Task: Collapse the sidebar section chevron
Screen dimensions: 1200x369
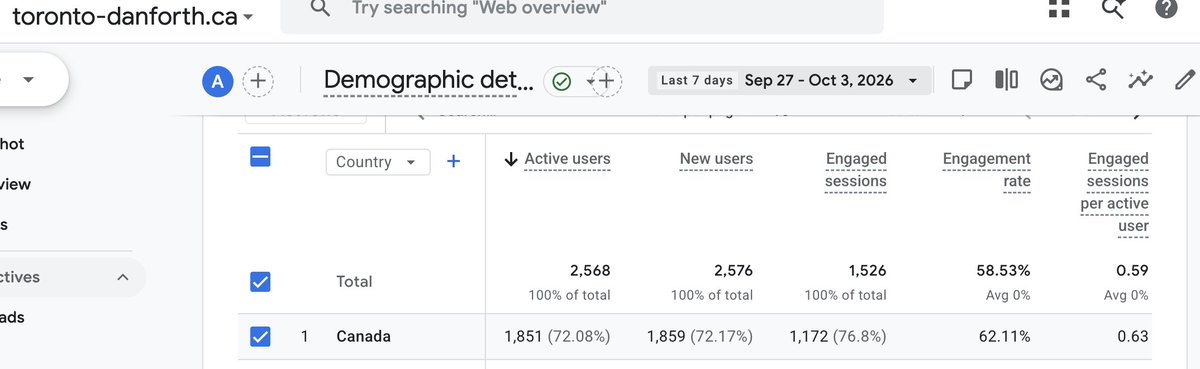Action: [123, 277]
